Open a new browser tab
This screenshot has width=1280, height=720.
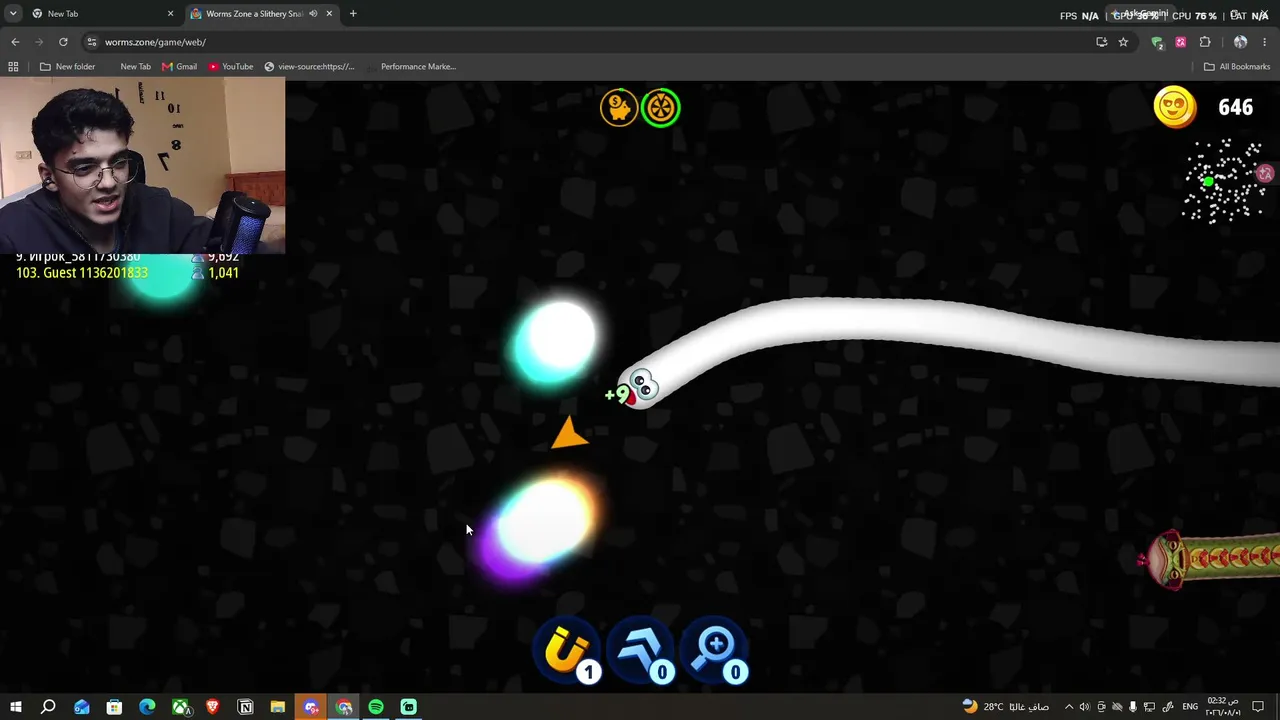coord(353,14)
